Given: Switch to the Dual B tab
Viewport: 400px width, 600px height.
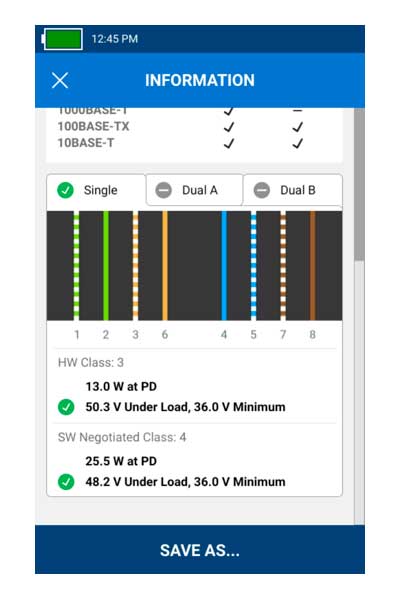Looking at the screenshot, I should [293, 190].
